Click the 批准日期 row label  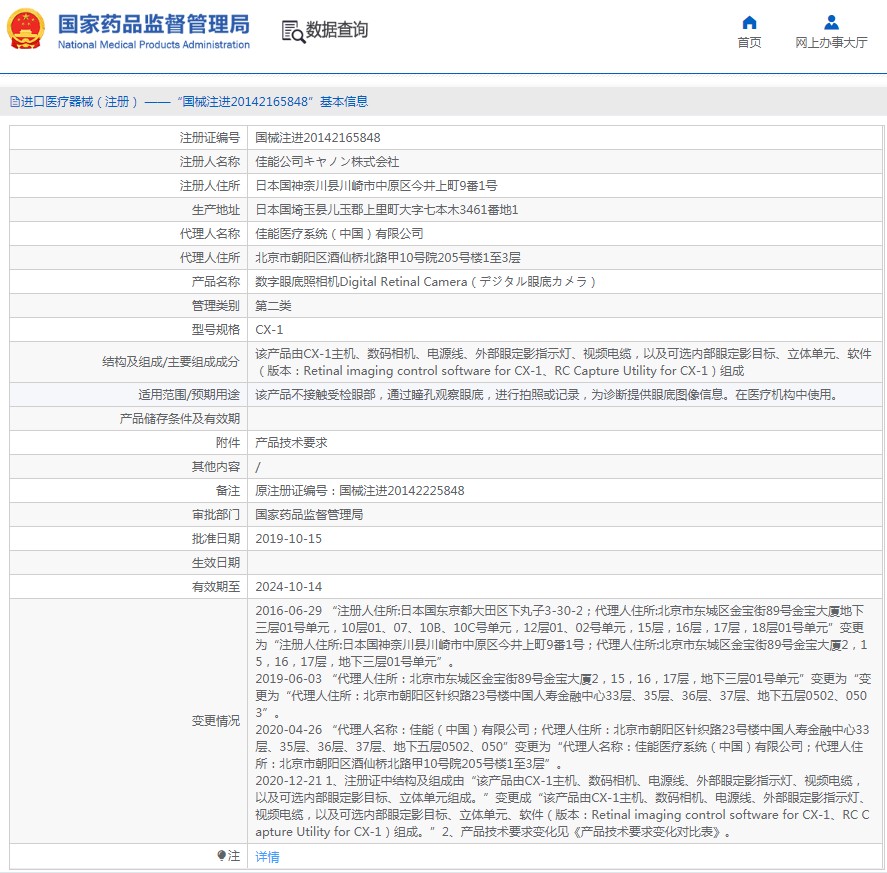pyautogui.click(x=216, y=539)
